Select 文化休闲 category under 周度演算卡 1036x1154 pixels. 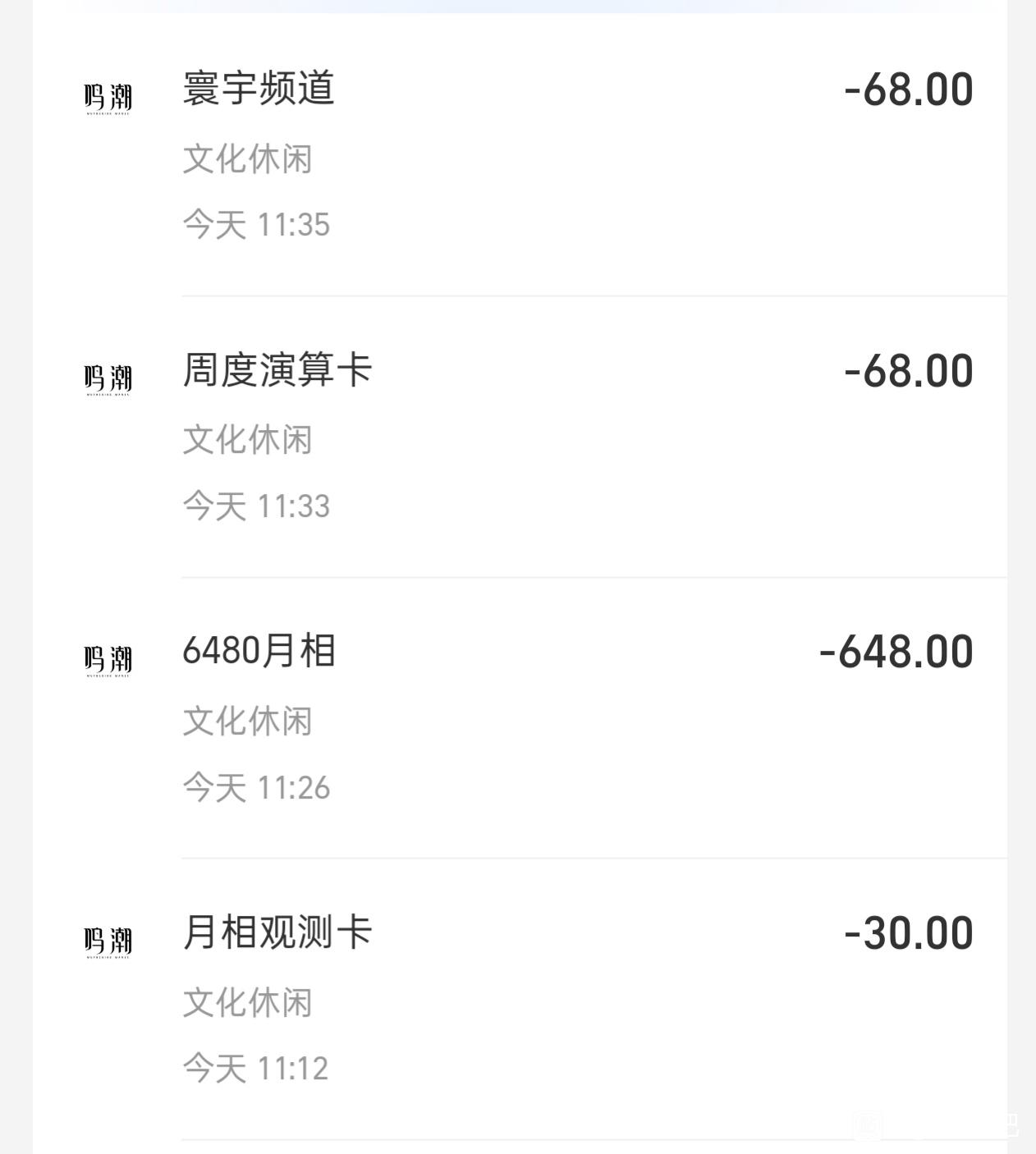[247, 440]
